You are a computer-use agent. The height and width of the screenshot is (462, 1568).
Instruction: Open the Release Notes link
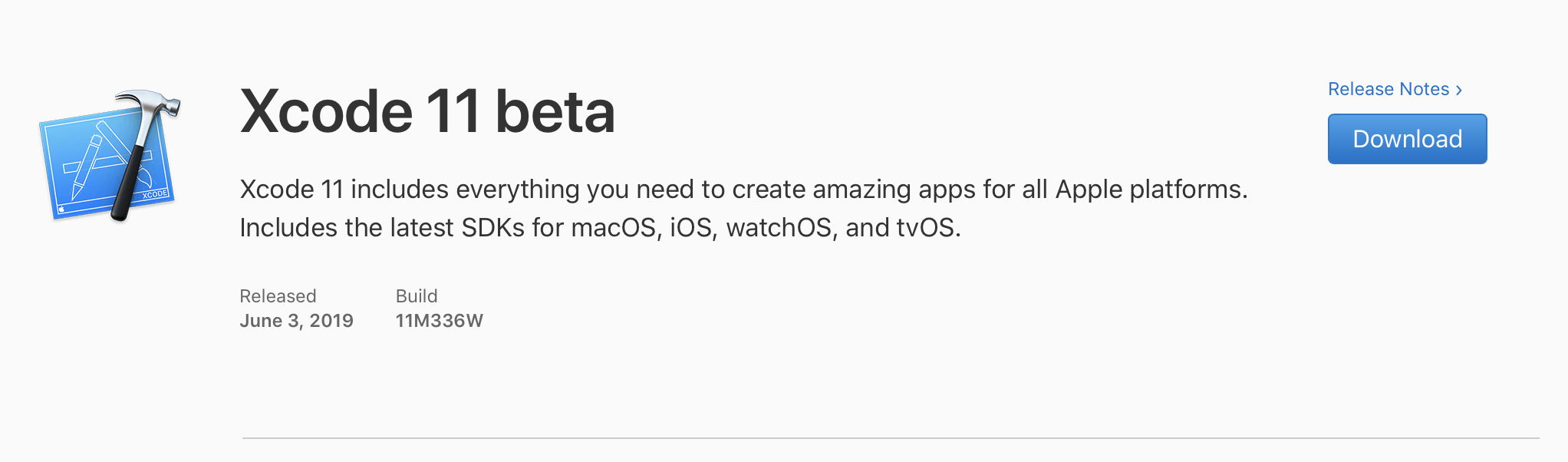coord(1388,89)
